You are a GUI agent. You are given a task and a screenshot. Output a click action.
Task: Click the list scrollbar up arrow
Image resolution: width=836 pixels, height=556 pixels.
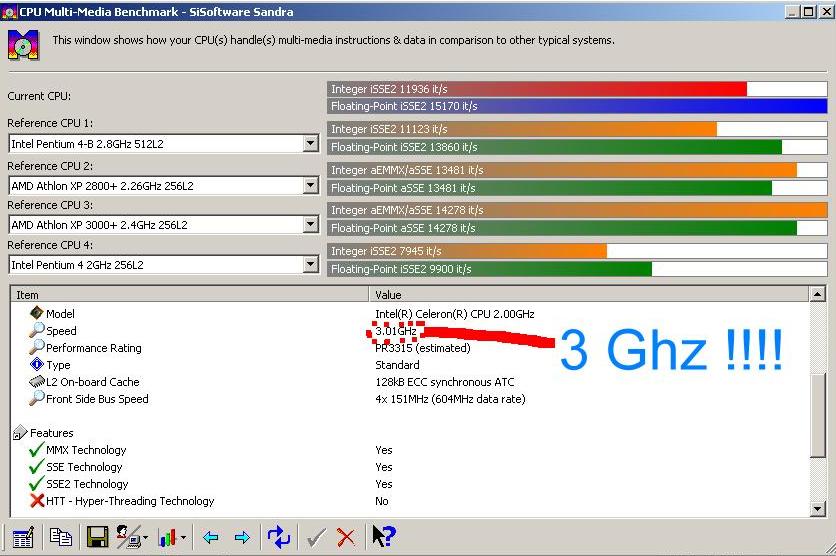pyautogui.click(x=817, y=294)
